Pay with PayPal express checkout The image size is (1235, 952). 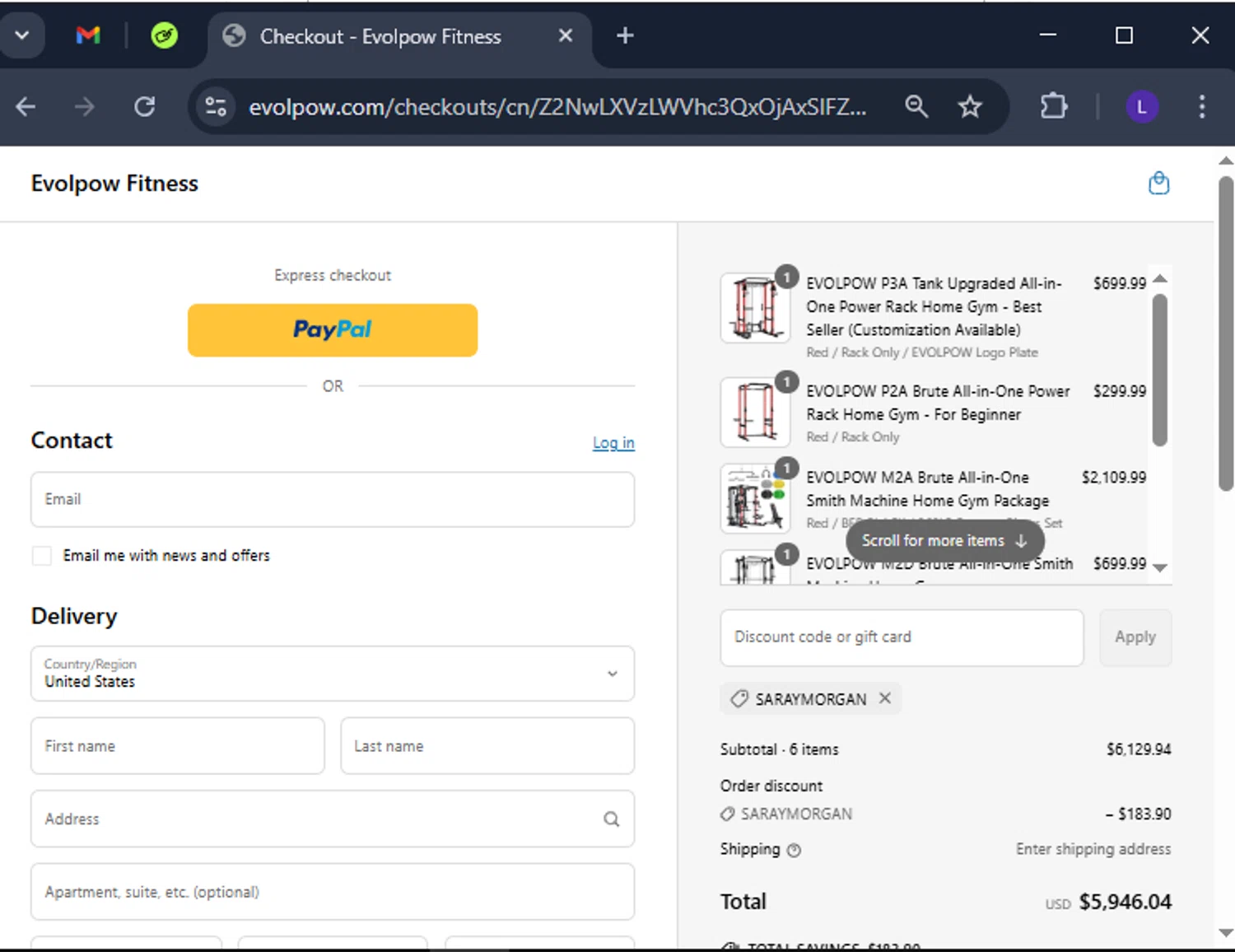click(333, 330)
